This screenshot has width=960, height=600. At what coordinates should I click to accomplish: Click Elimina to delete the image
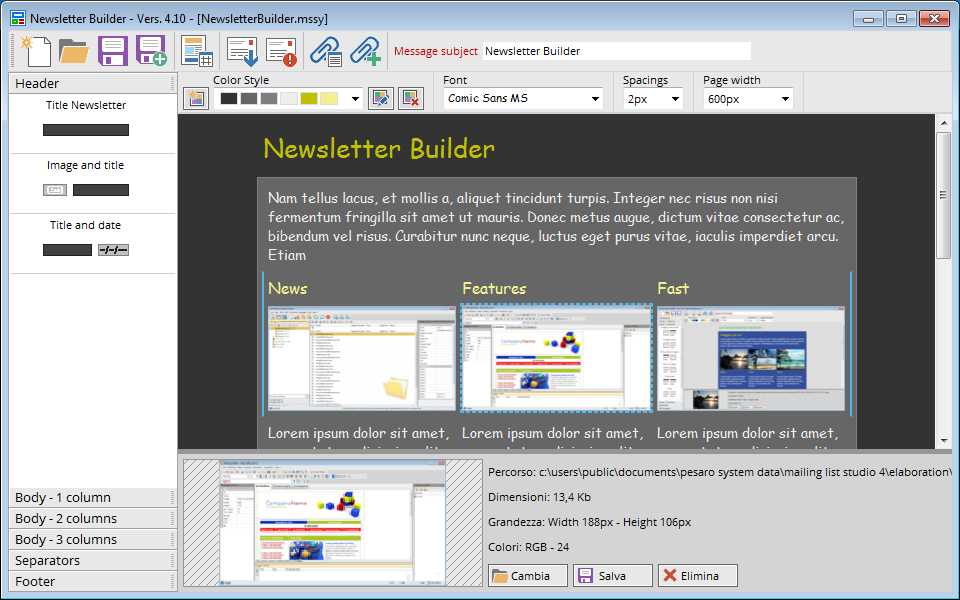point(698,576)
